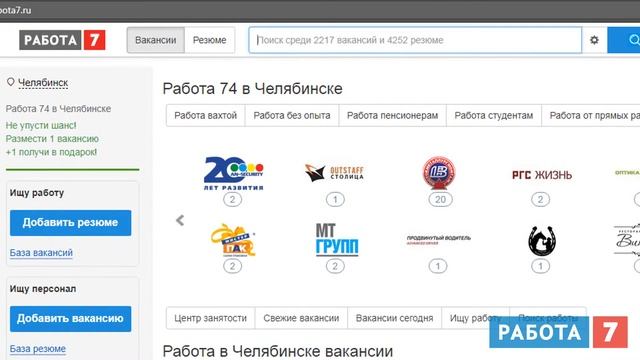Viewport: 640px width, 360px height.
Task: Click the blue search magnifier button
Action: (x=624, y=40)
